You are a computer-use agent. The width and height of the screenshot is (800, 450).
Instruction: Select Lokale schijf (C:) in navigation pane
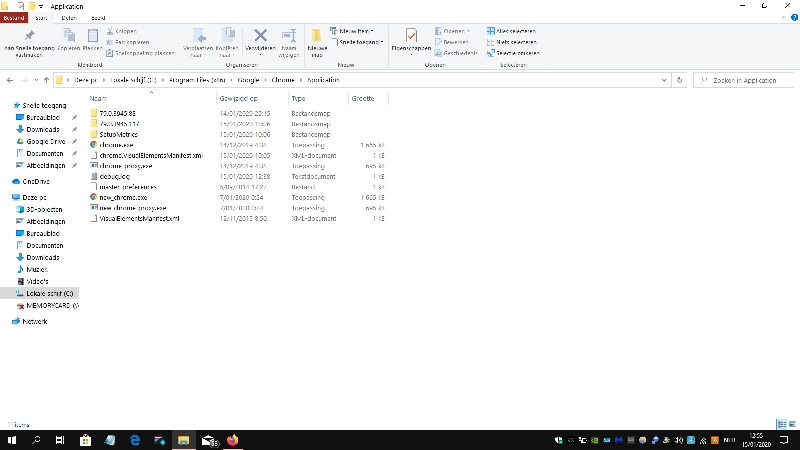[x=49, y=293]
